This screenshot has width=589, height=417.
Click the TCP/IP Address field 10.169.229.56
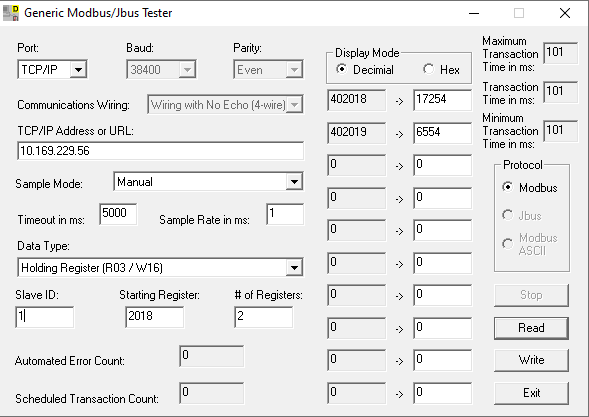(x=160, y=151)
